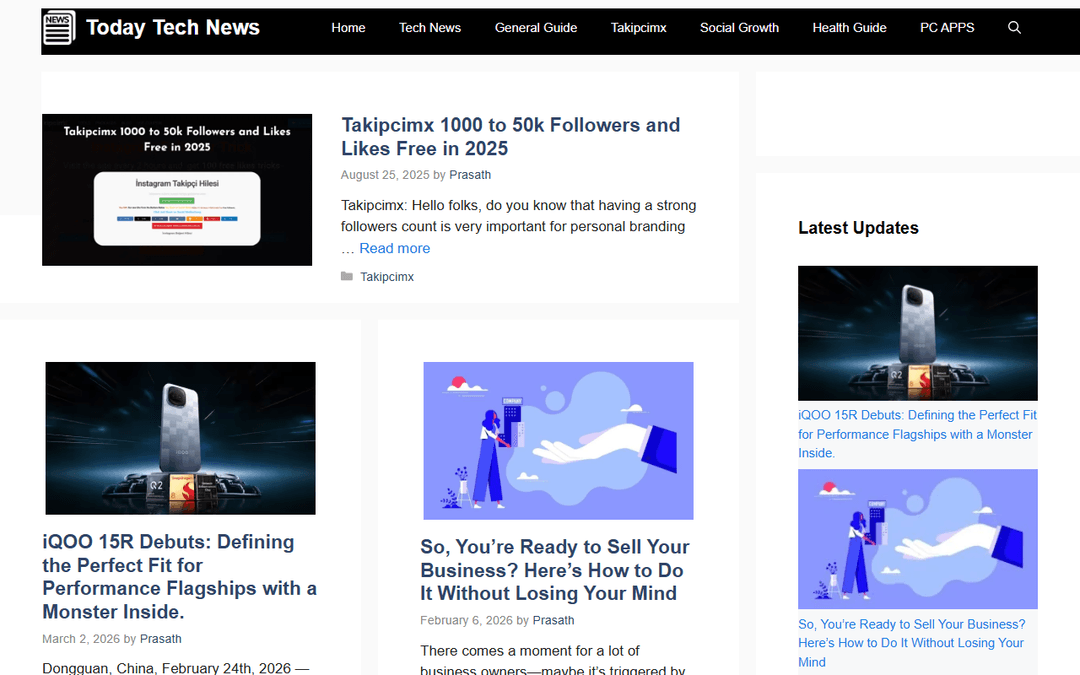This screenshot has height=675, width=1080.
Task: Click the February 6, 2026 post date
Action: point(466,621)
